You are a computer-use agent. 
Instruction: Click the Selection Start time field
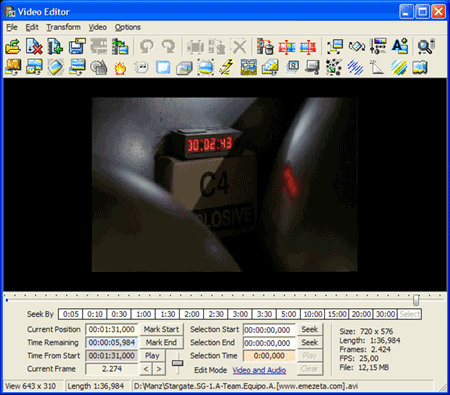tap(269, 330)
